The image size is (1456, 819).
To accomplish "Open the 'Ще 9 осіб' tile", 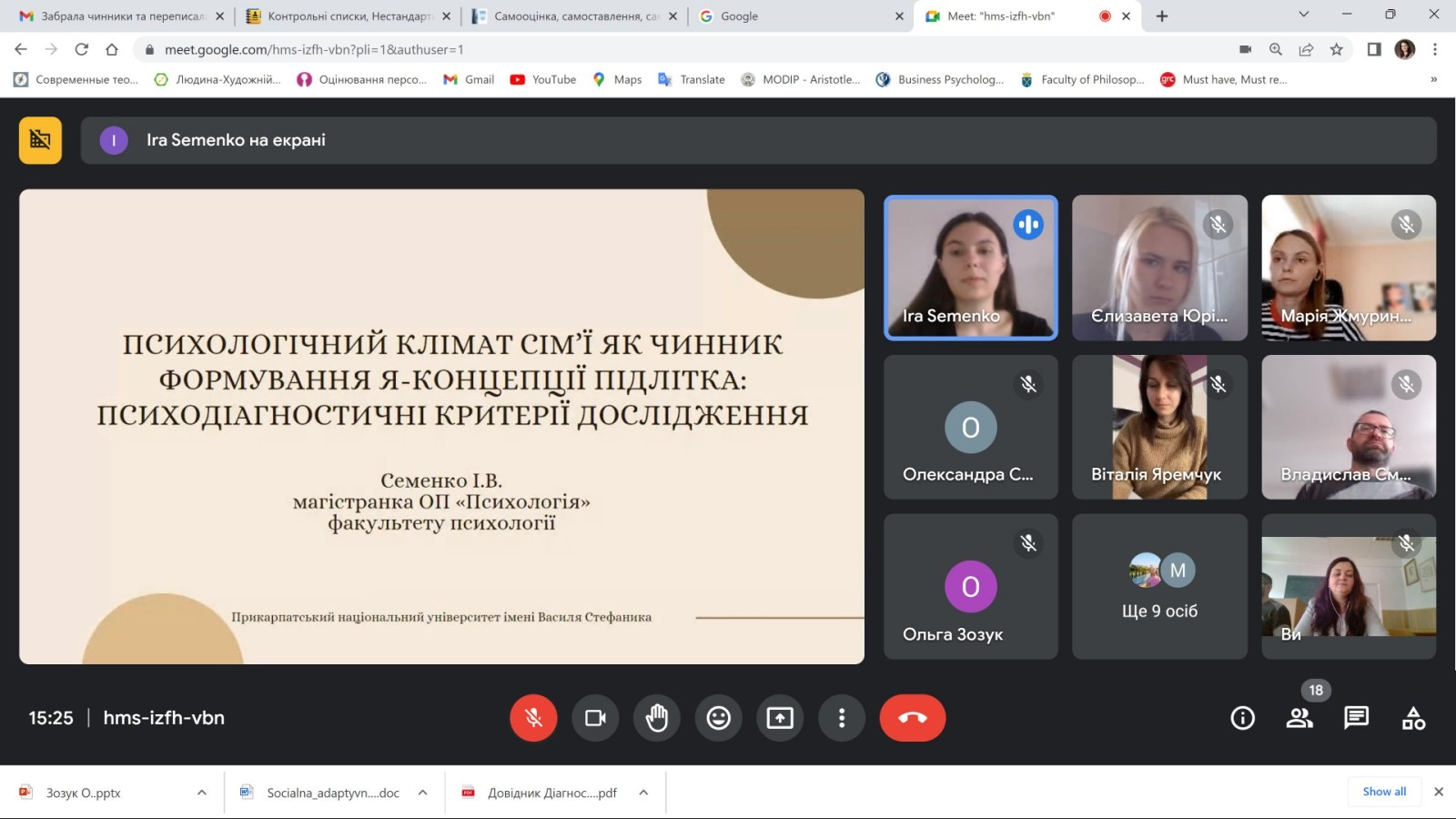I will coord(1159,586).
